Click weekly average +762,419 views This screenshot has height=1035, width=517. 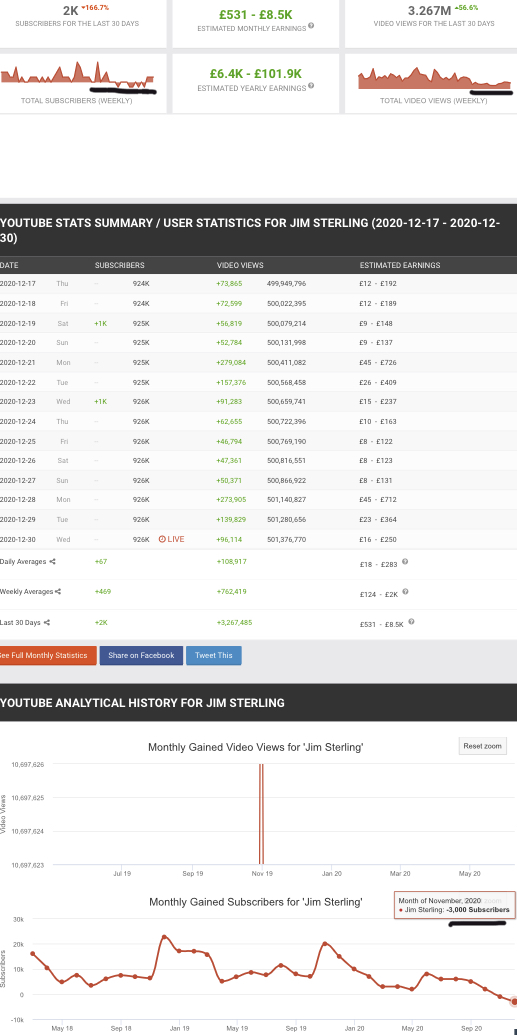[232, 591]
